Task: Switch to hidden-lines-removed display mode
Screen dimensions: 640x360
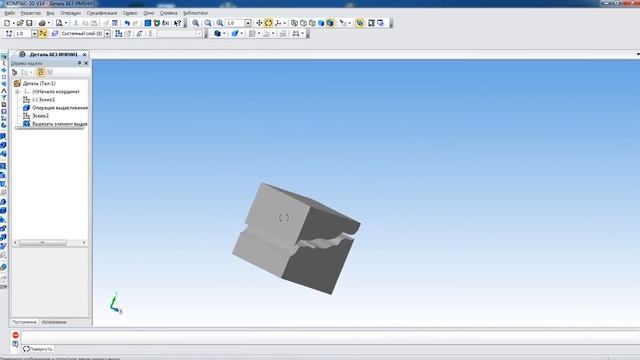Action: (x=303, y=23)
